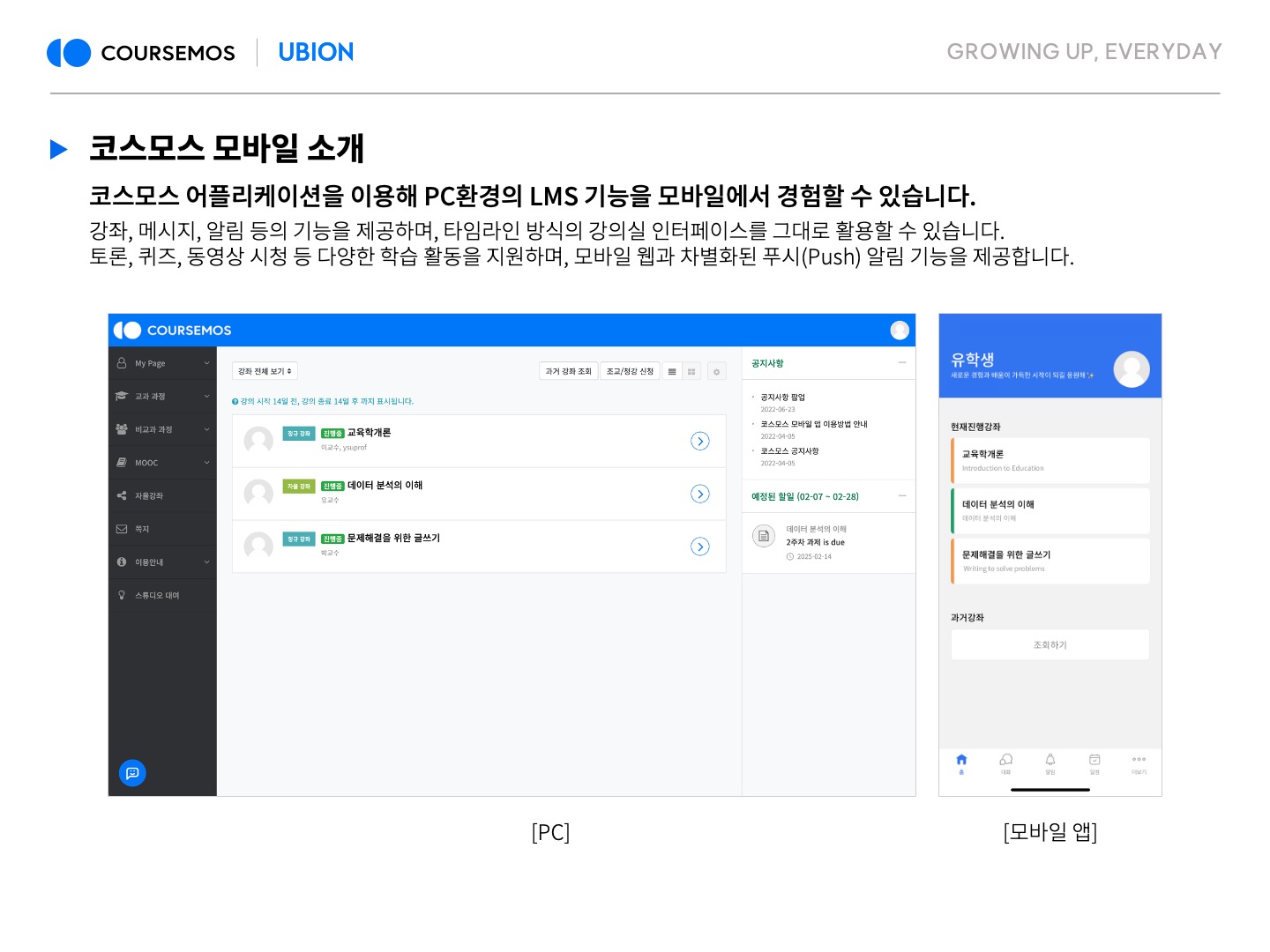Open the 알림 bell icon in mobile app
The width and height of the screenshot is (1270, 952).
point(1050,762)
